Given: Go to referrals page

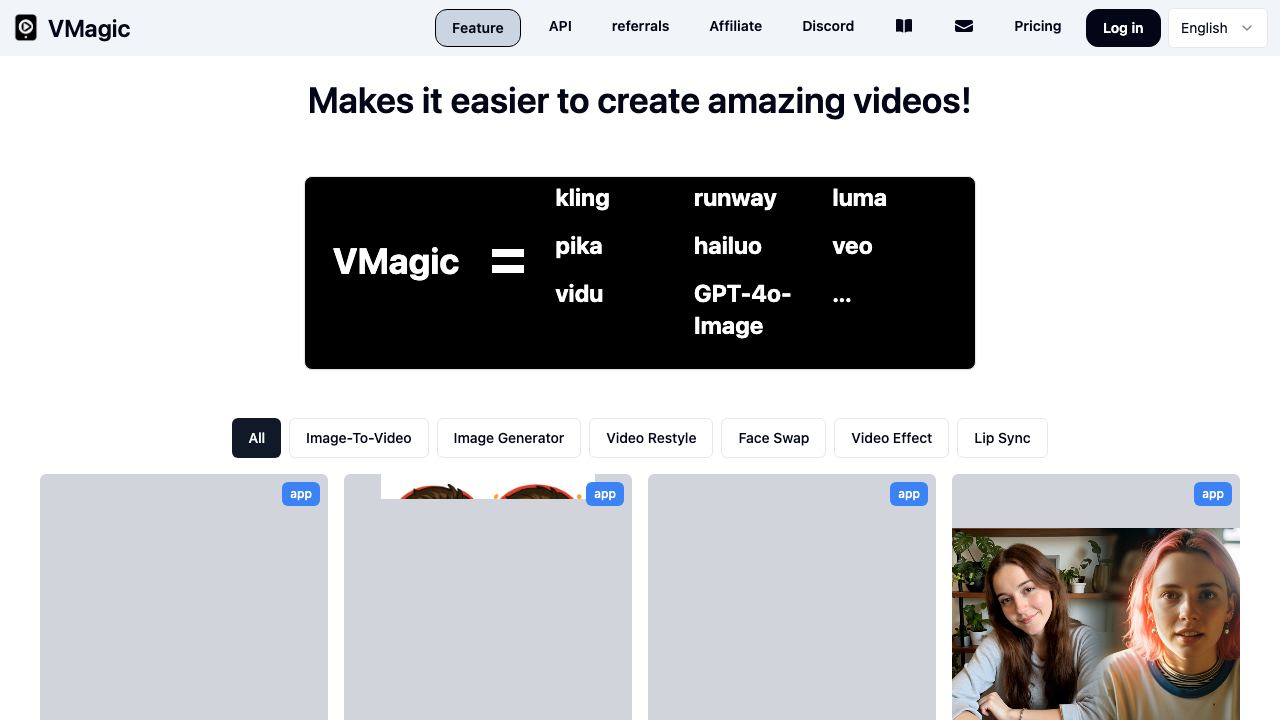Looking at the screenshot, I should point(640,26).
